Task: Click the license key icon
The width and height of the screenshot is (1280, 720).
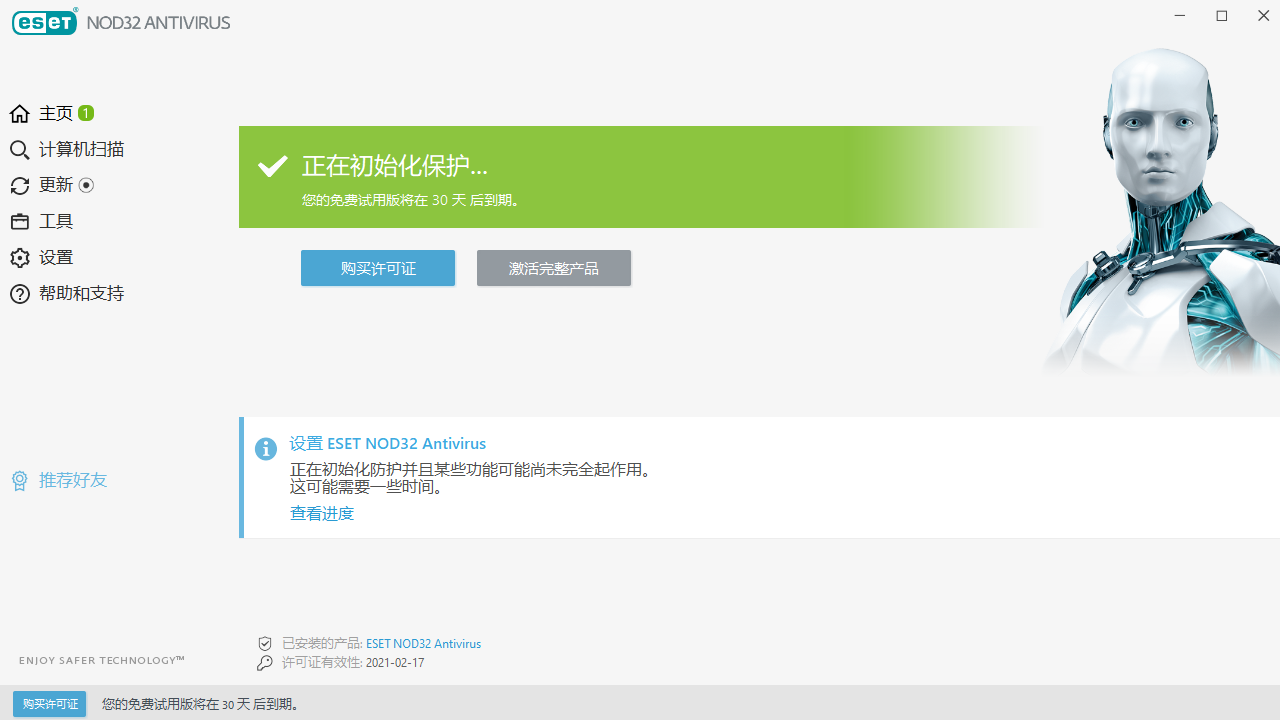Action: 264,662
